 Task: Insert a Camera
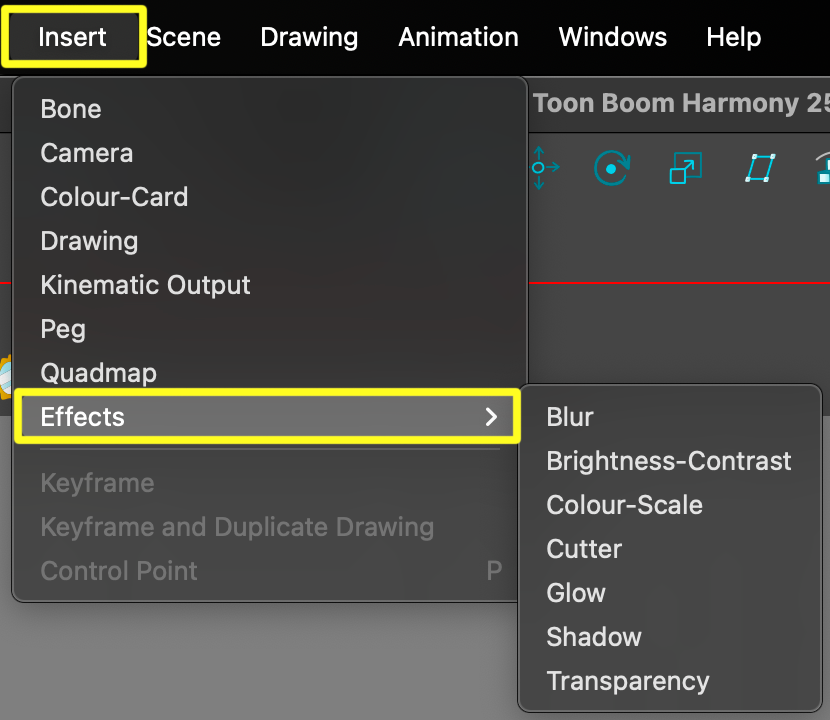(86, 152)
